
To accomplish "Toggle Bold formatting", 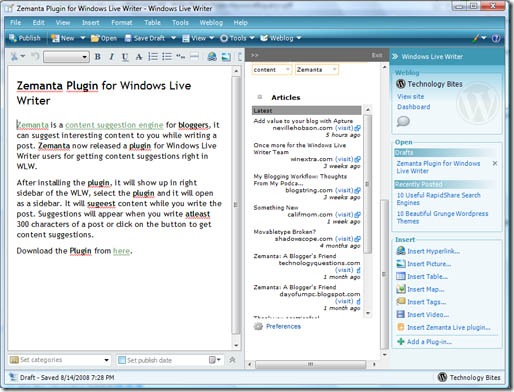I will pyautogui.click(x=98, y=57).
